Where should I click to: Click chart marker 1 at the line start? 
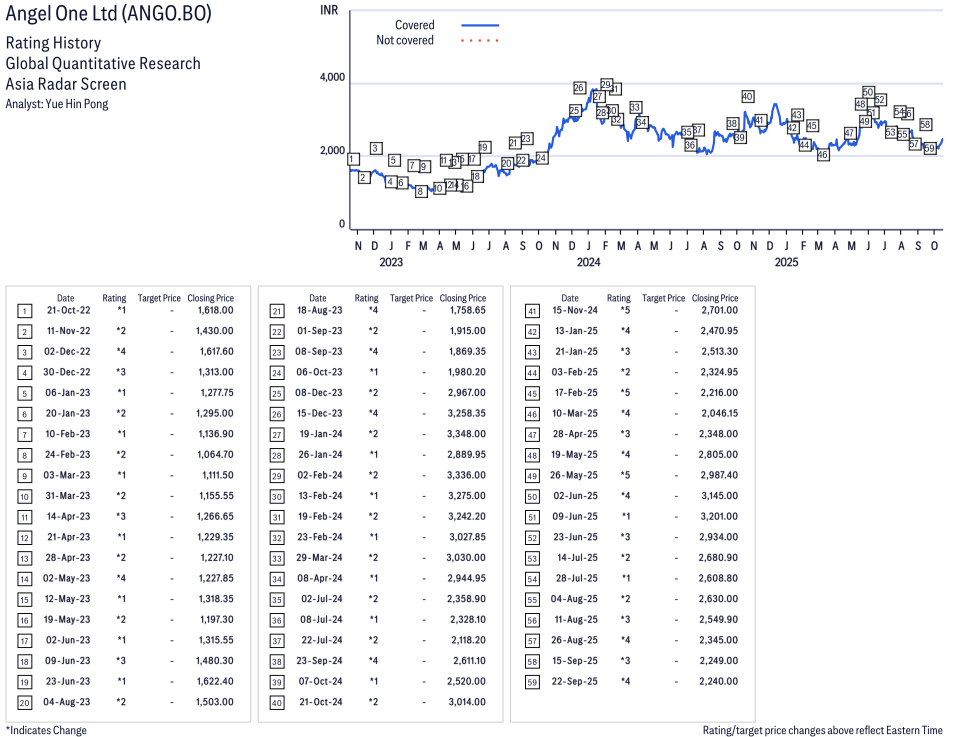pos(353,159)
